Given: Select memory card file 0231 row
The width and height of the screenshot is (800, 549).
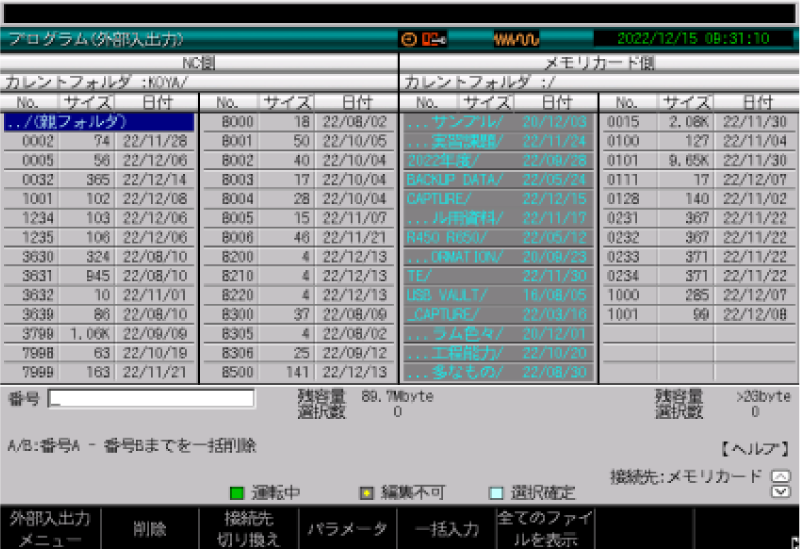Looking at the screenshot, I should (698, 218).
